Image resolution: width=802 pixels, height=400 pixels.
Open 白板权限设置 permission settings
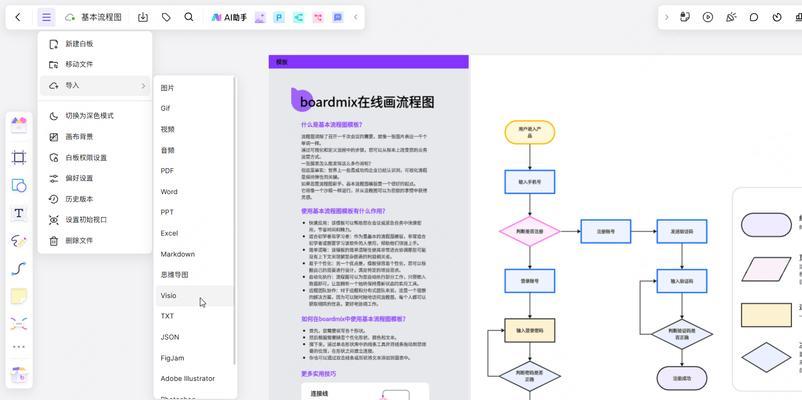click(95, 158)
